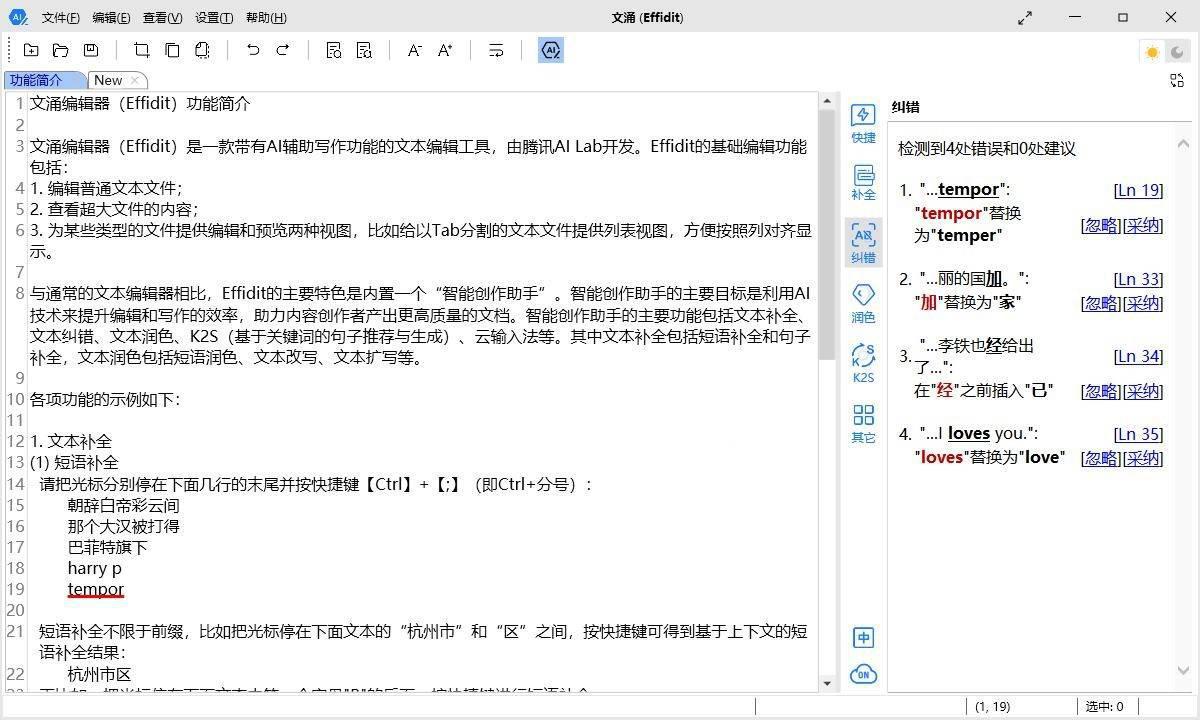Click the editor scroll-down arrow
1200x720 pixels.
click(x=827, y=683)
